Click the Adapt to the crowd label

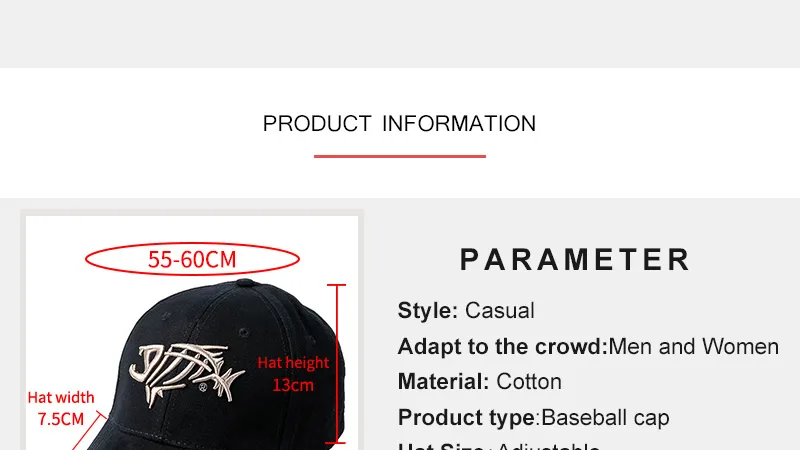point(503,346)
